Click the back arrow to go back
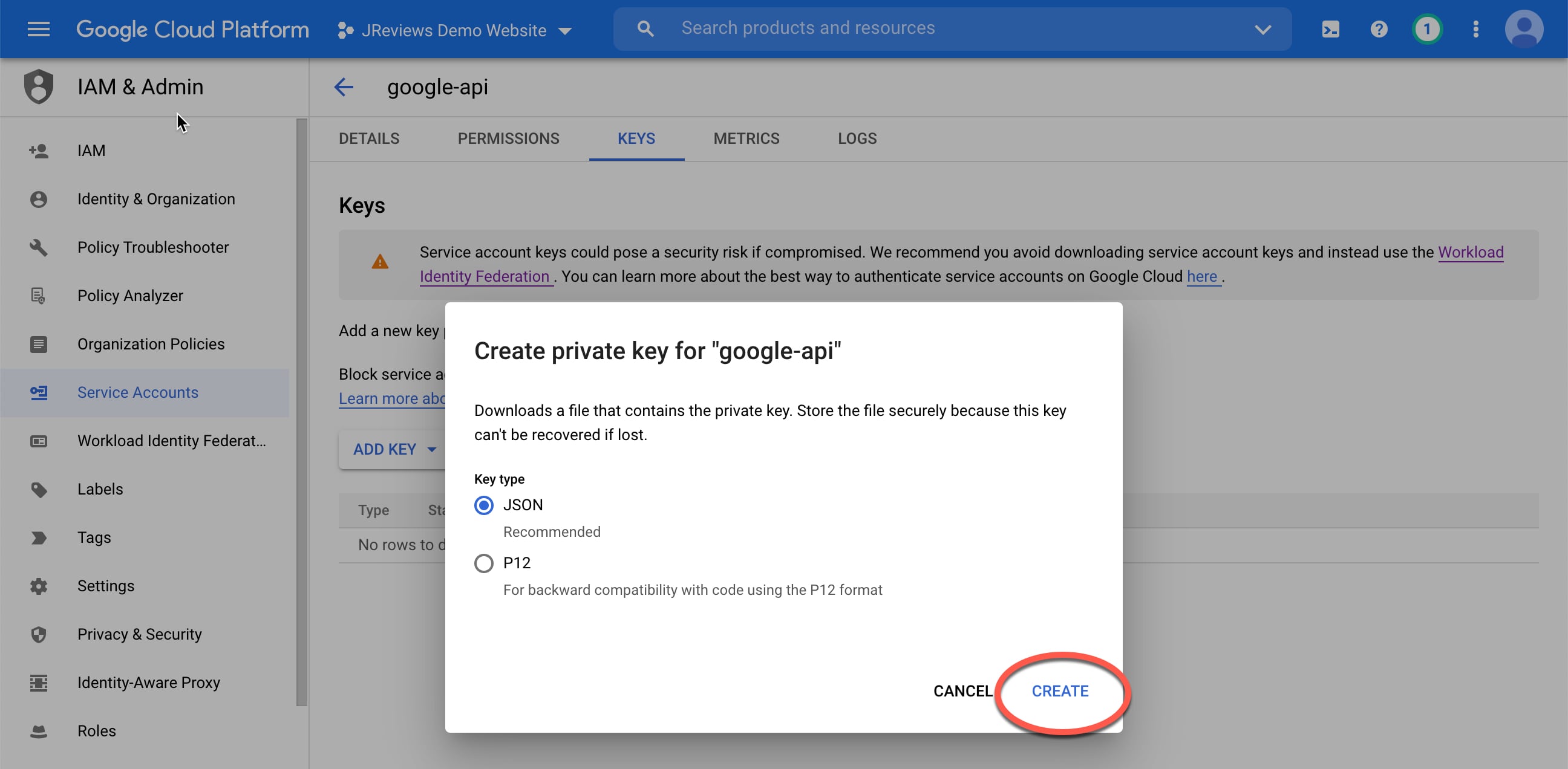This screenshot has height=769, width=1568. click(x=345, y=87)
